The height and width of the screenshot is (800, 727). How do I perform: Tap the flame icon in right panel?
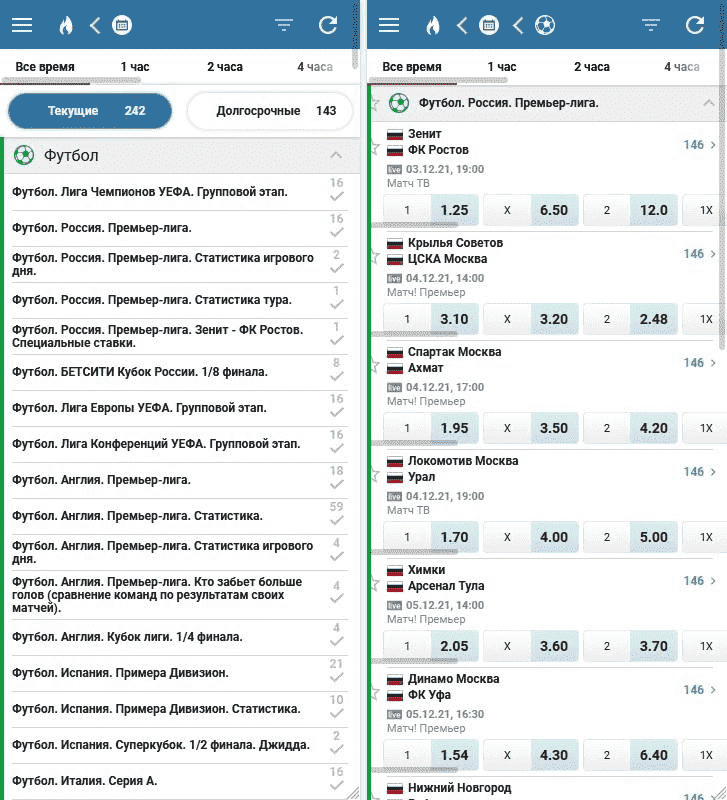click(x=433, y=25)
